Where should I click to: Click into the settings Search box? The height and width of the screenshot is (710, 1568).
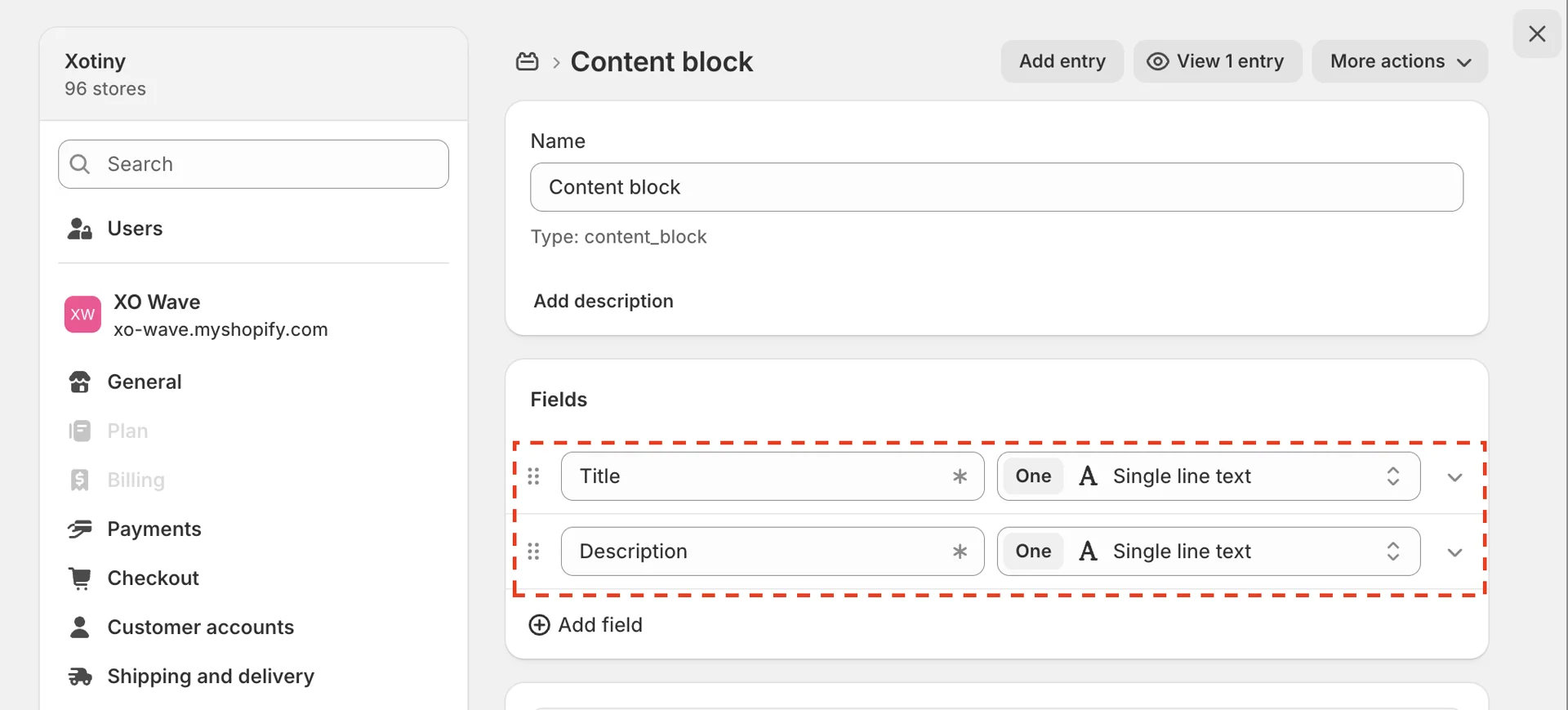point(253,164)
